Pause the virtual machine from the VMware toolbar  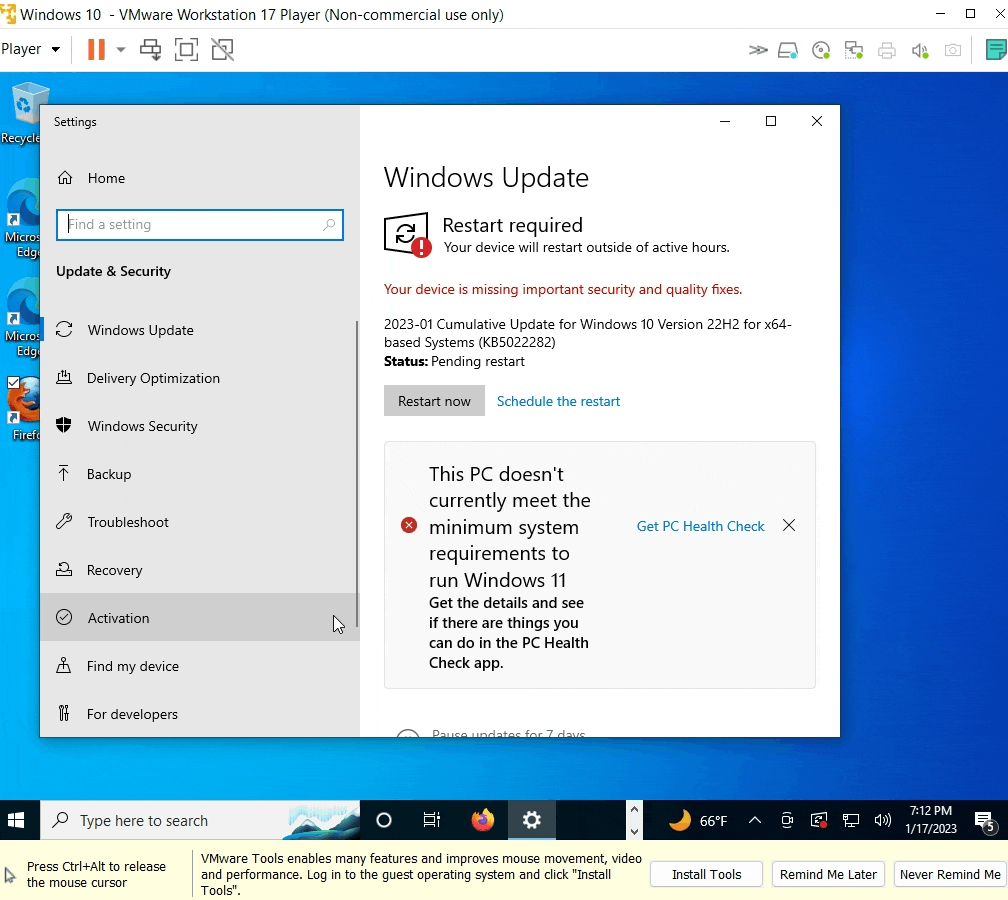coord(96,50)
